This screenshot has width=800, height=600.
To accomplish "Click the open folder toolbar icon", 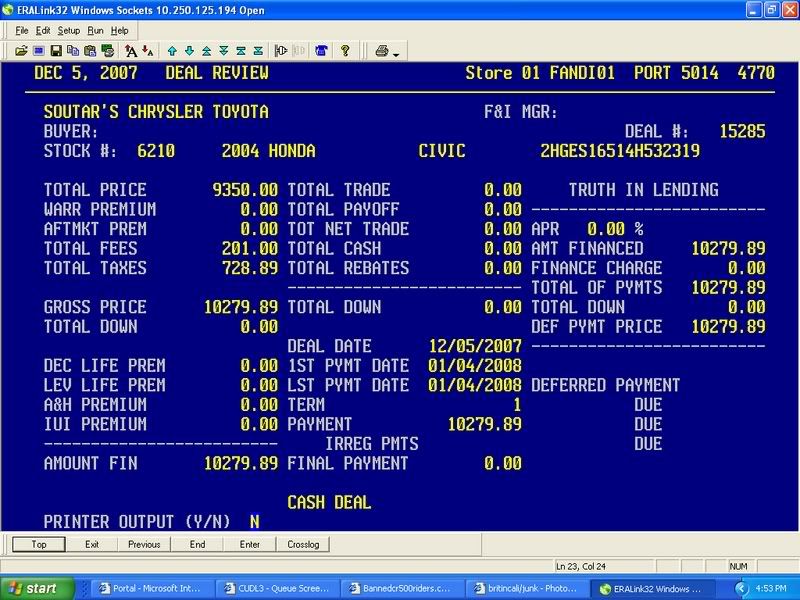I will pyautogui.click(x=22, y=50).
